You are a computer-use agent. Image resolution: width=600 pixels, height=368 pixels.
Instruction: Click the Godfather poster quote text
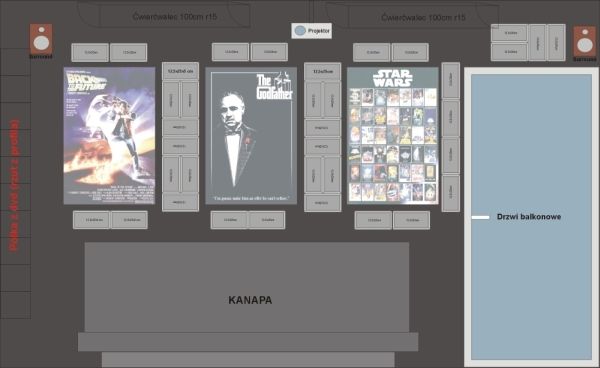coord(251,199)
